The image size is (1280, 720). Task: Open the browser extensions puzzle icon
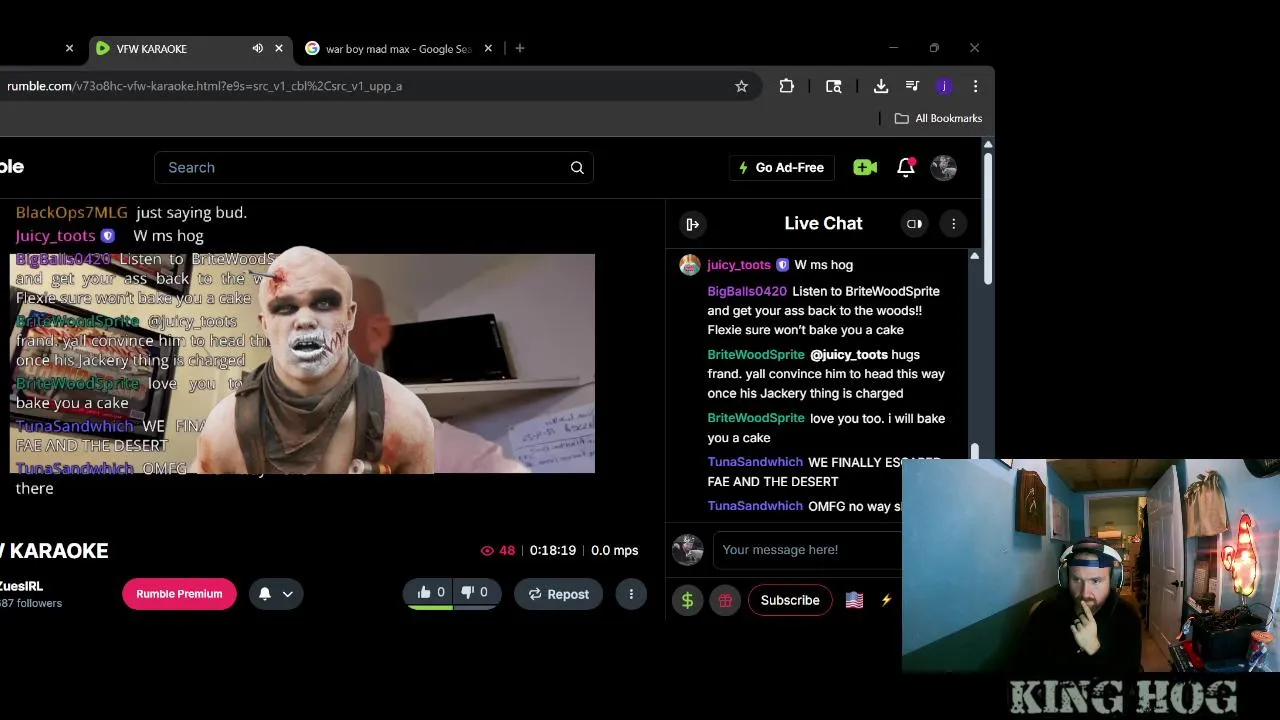pyautogui.click(x=787, y=86)
